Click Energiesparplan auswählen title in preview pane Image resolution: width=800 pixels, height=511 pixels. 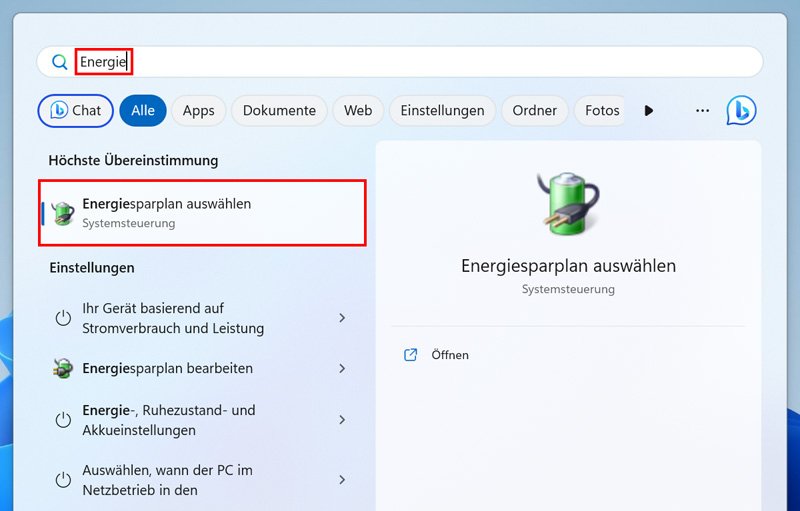568,266
